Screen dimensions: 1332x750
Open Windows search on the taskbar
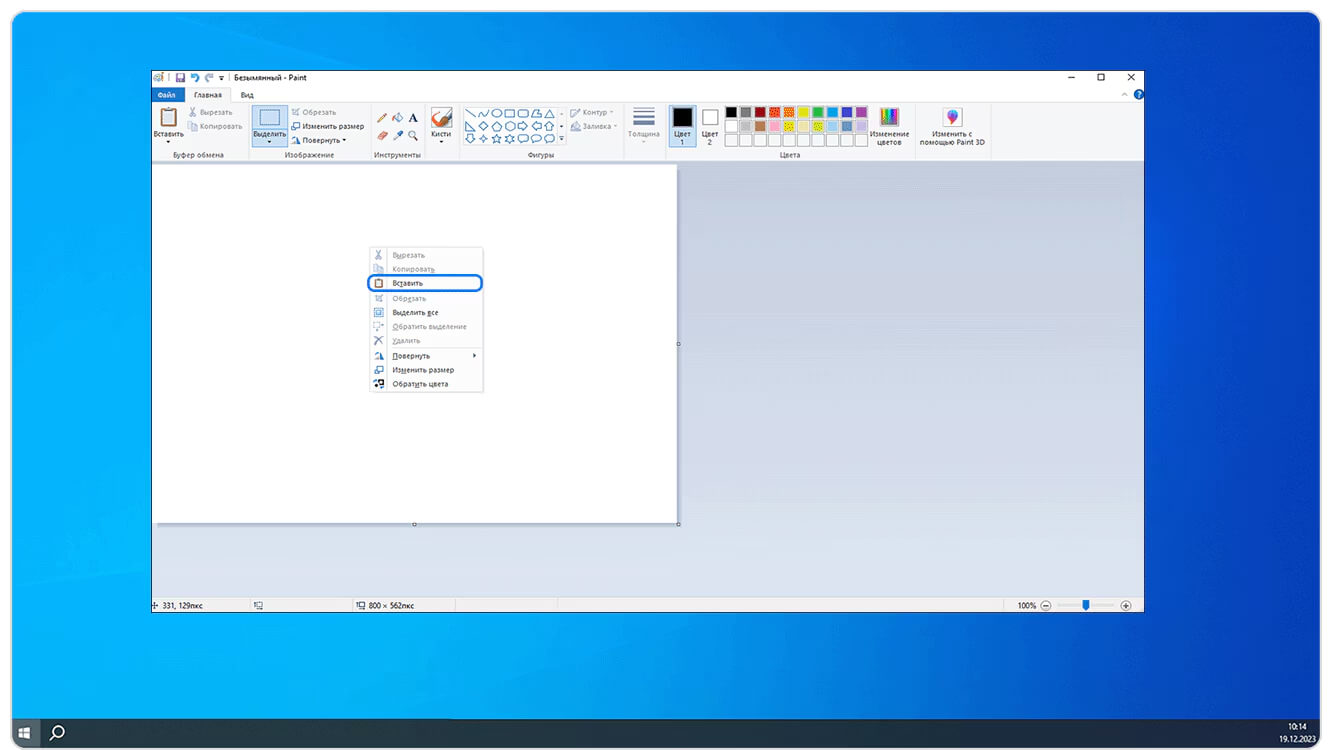click(x=57, y=733)
